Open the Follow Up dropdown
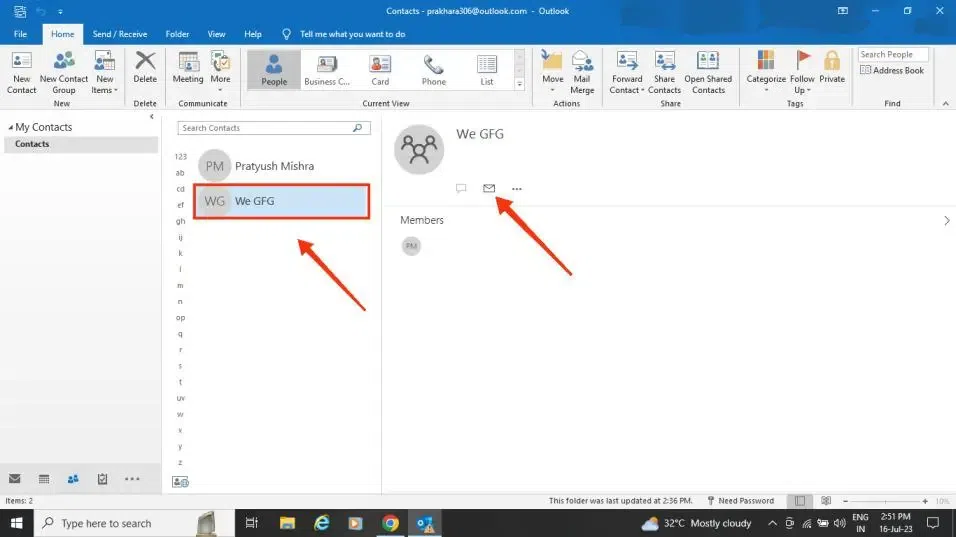 point(802,73)
